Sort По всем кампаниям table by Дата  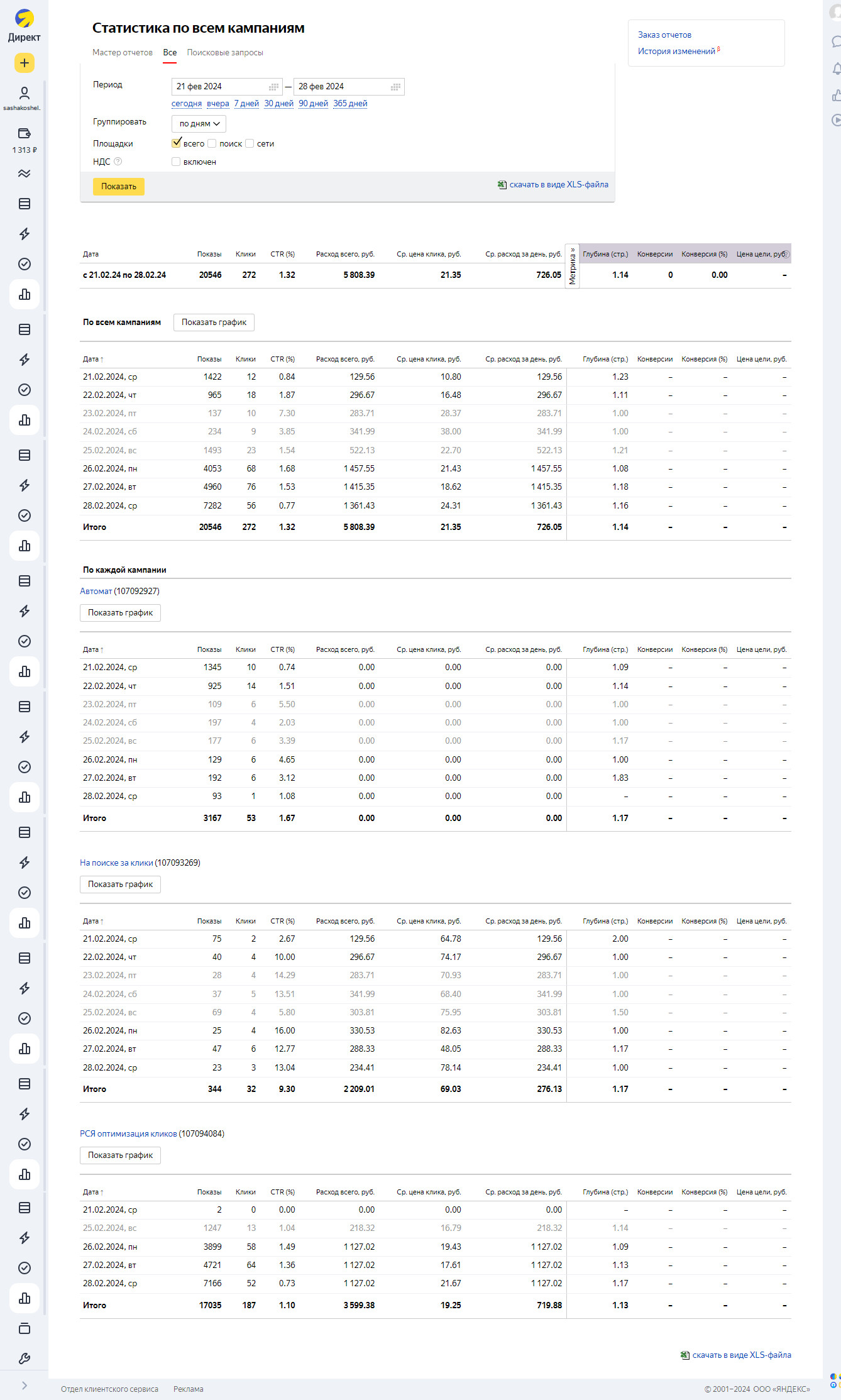coord(93,360)
